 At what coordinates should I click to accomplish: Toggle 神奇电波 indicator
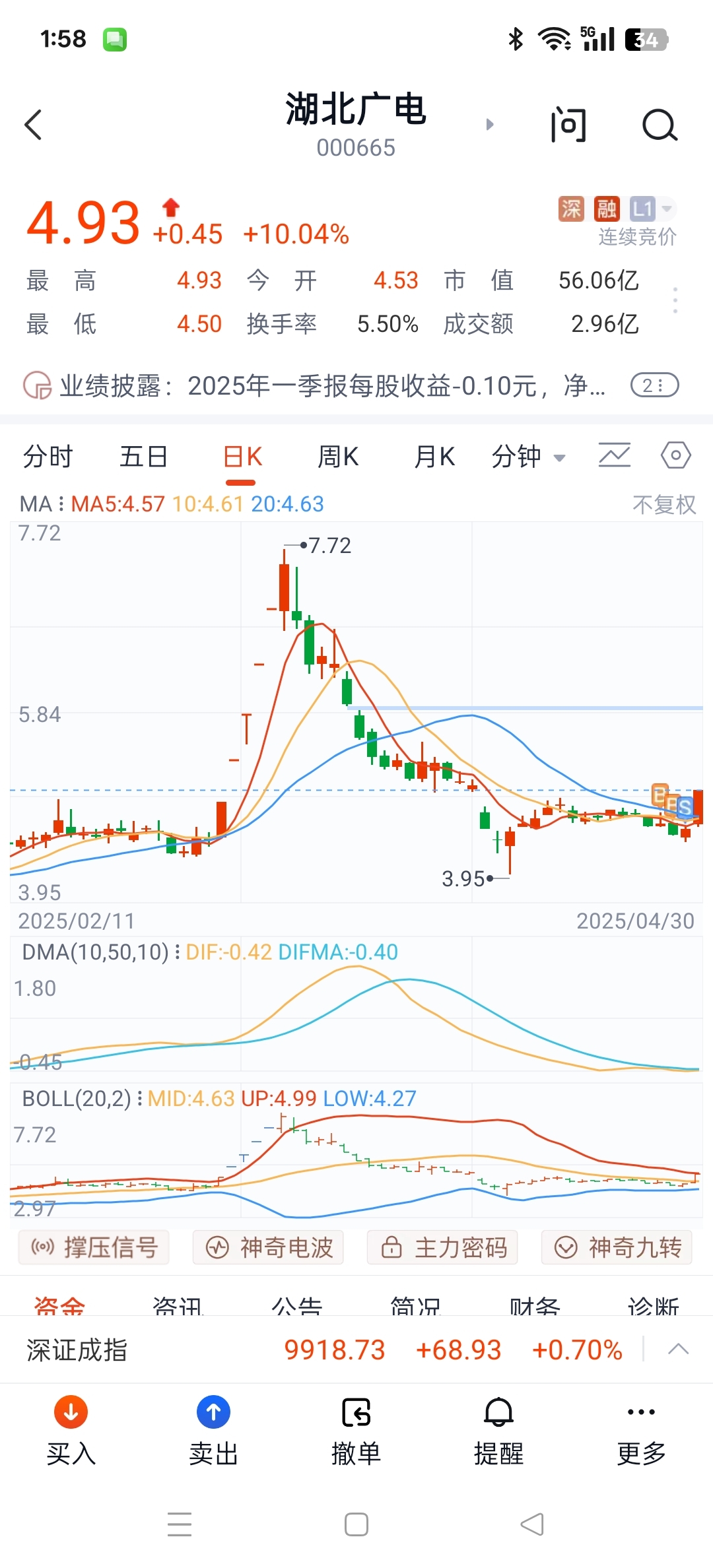268,1247
